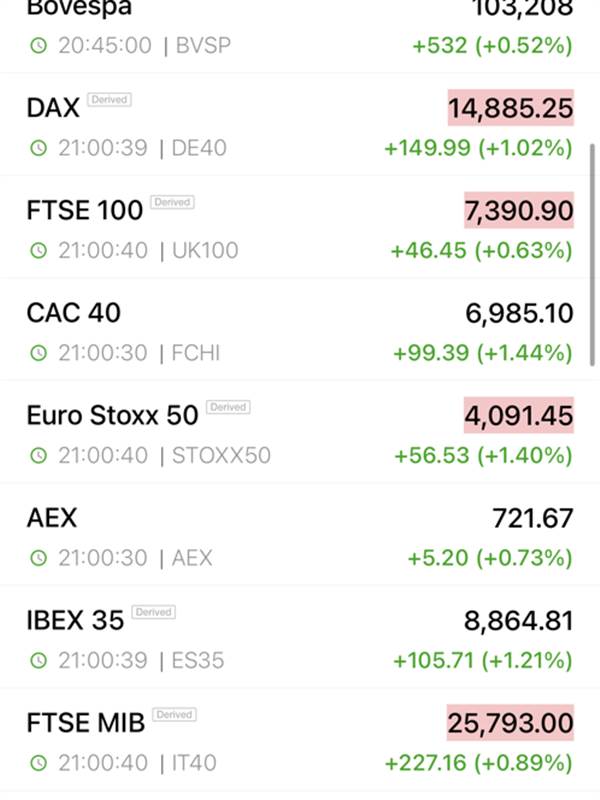
Task: Click the clock icon in FTSE 100 row
Action: point(39,251)
